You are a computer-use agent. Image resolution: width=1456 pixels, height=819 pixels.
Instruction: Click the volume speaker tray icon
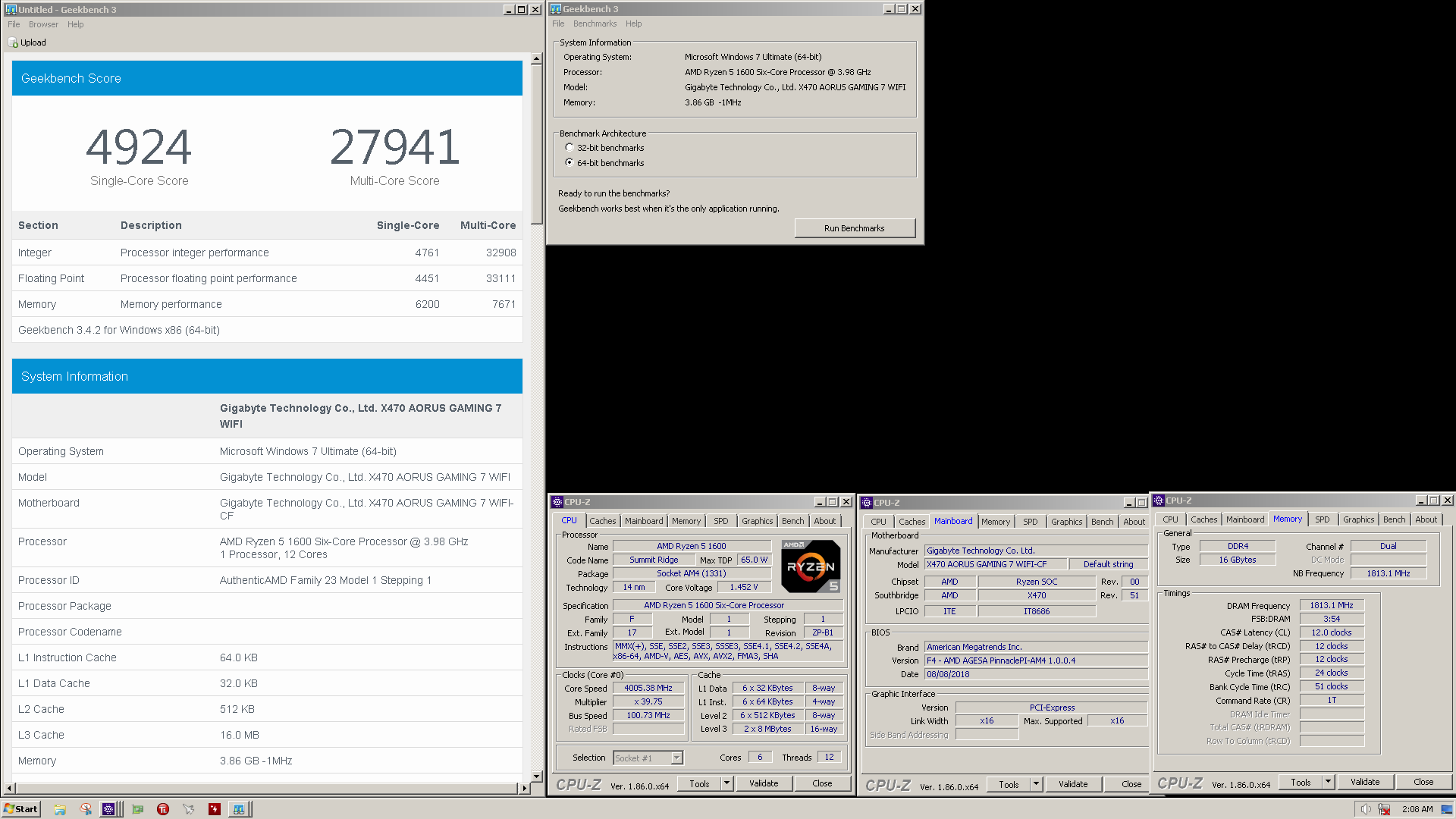1365,809
